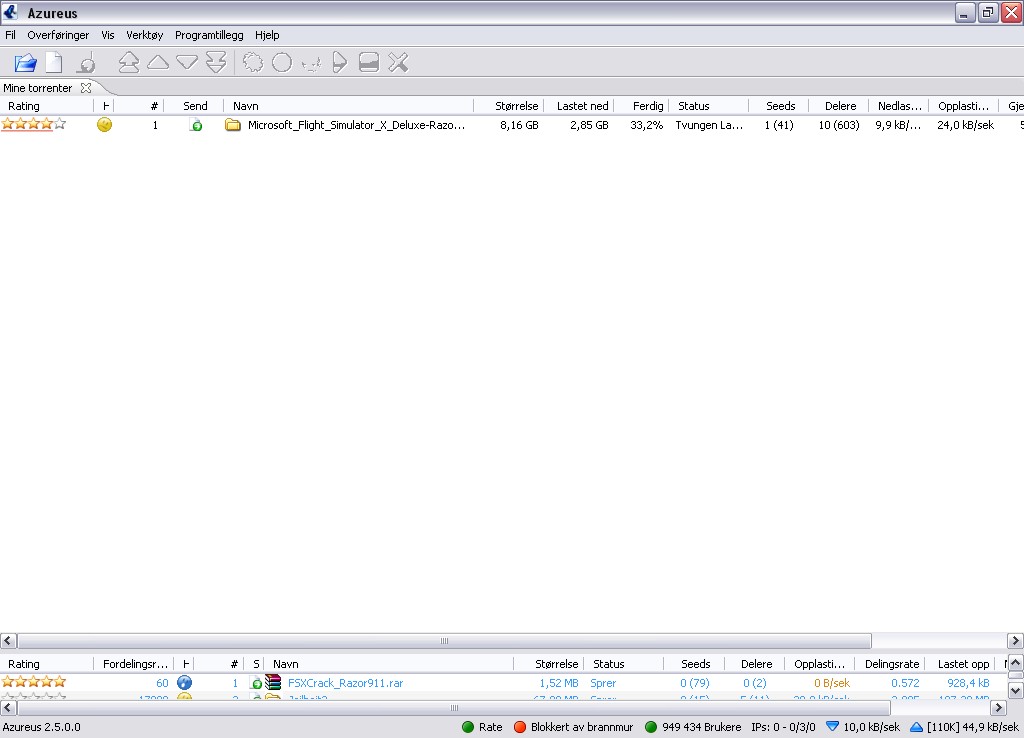Click the move down triangle icon
This screenshot has width=1024, height=738.
coord(187,63)
